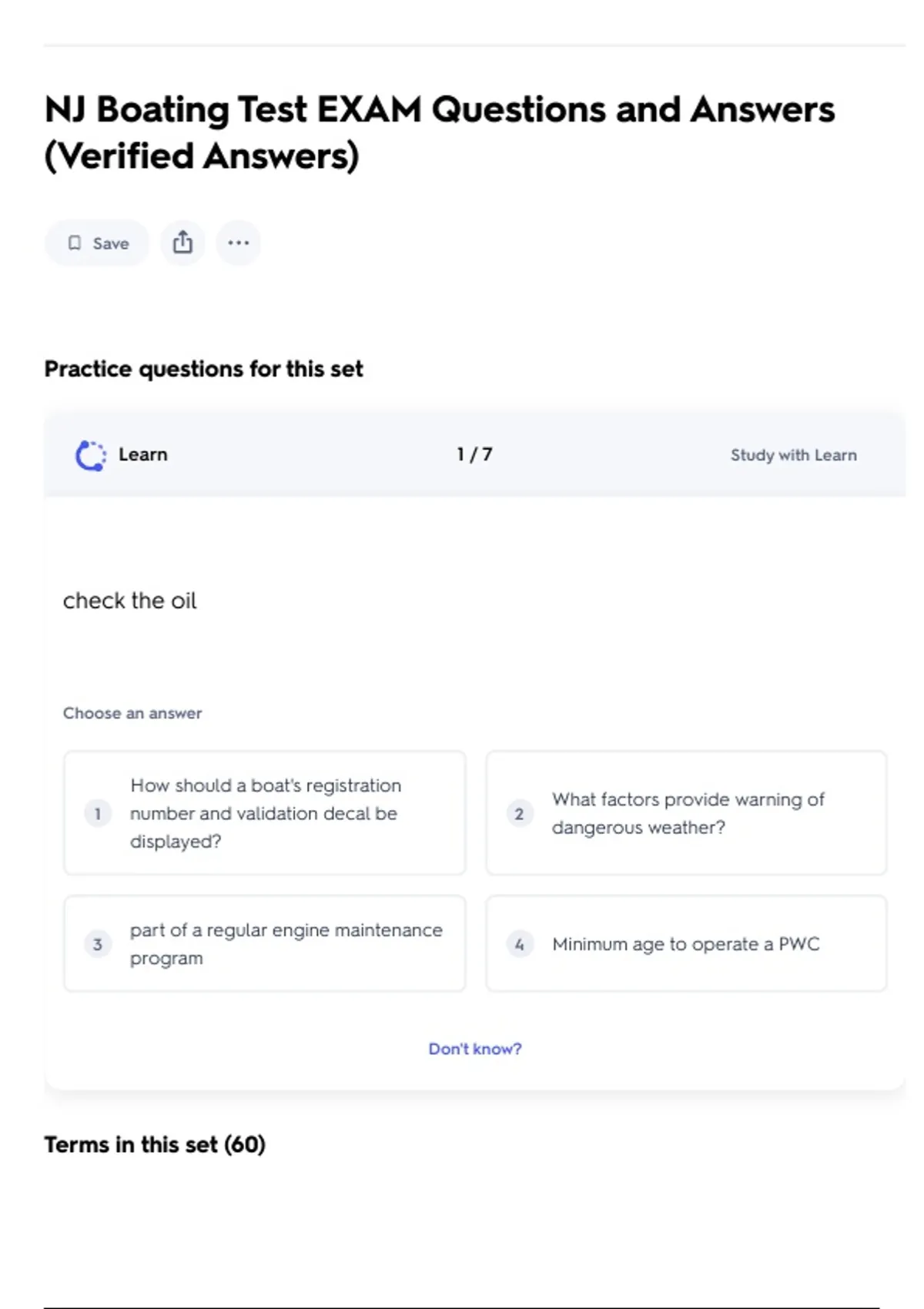
Task: Click the Learn mode label
Action: [143, 455]
